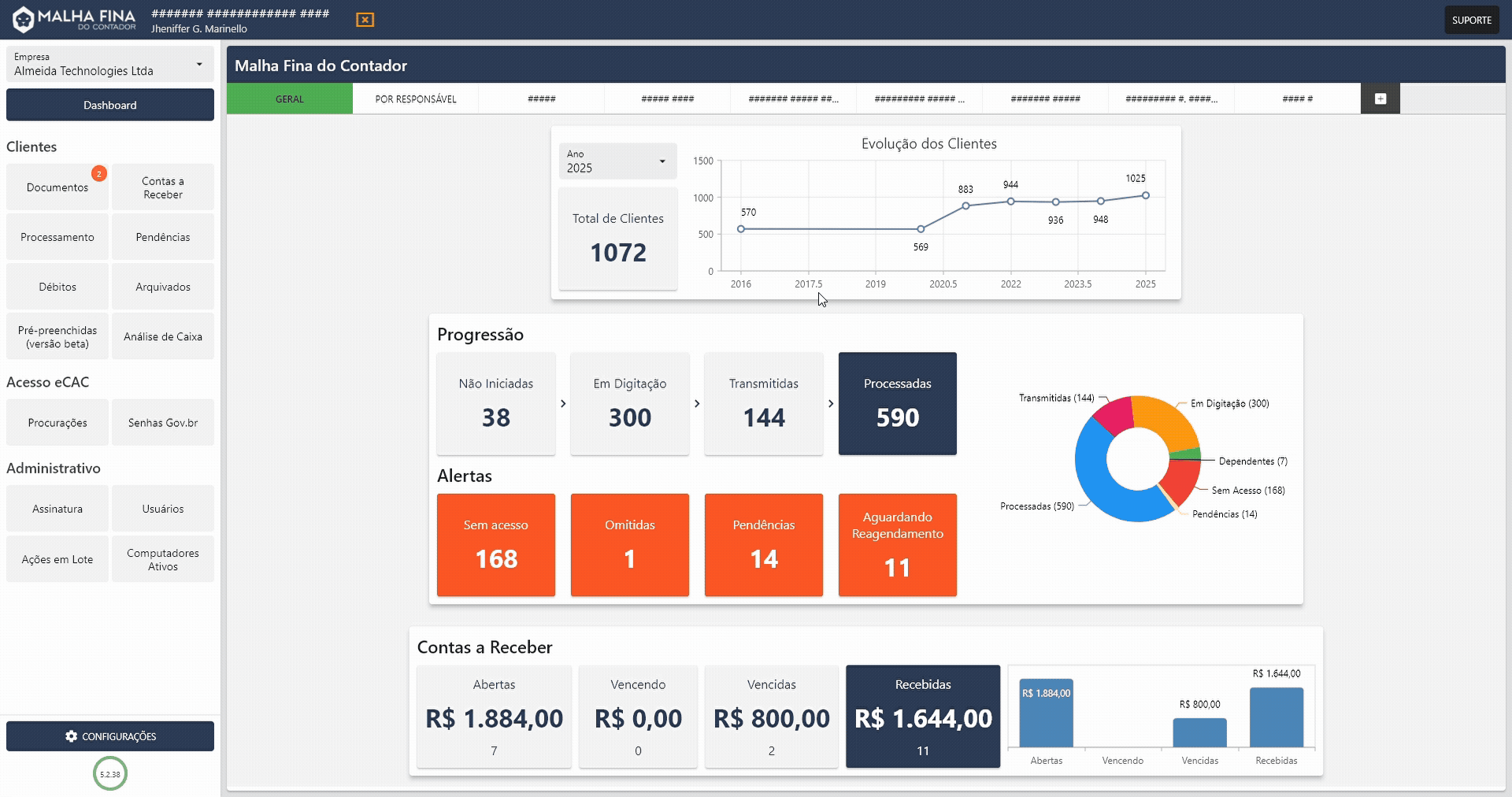Screen dimensions: 1512x797
Task: Open Senhas Gov.br under Acesso eCAC
Action: pos(162,422)
